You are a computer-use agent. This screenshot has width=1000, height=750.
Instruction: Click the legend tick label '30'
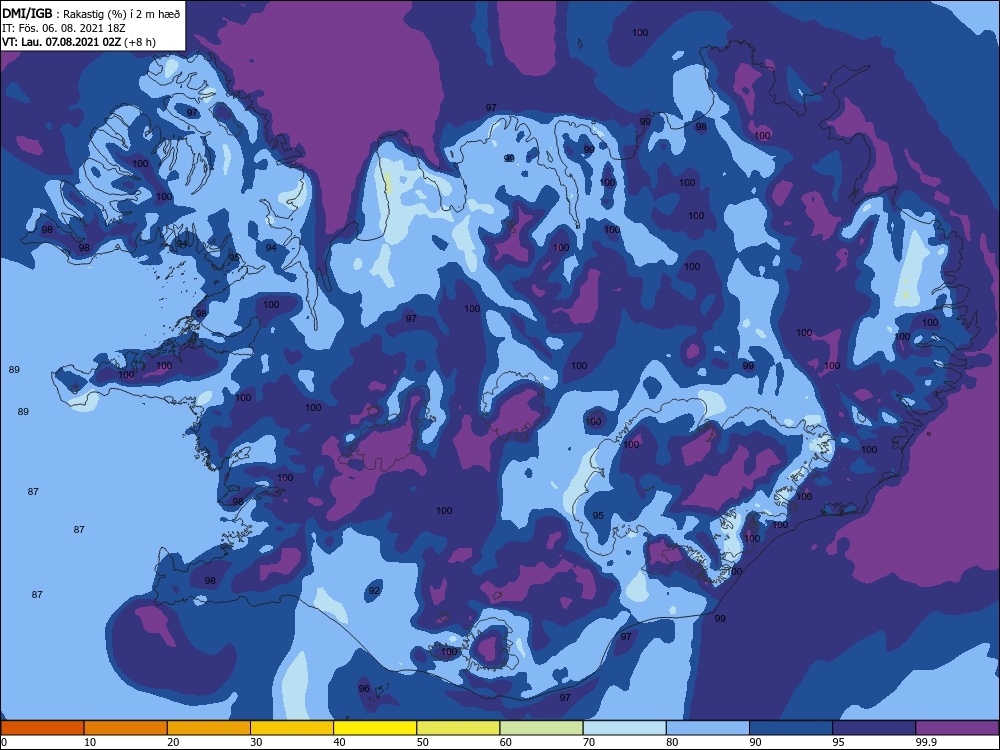[256, 742]
